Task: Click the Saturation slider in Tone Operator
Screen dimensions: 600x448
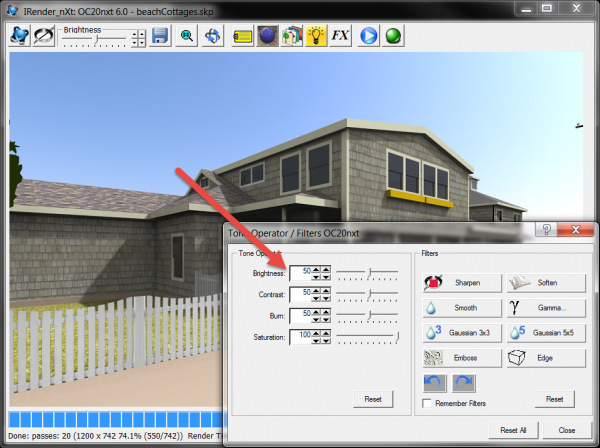Action: (x=368, y=338)
